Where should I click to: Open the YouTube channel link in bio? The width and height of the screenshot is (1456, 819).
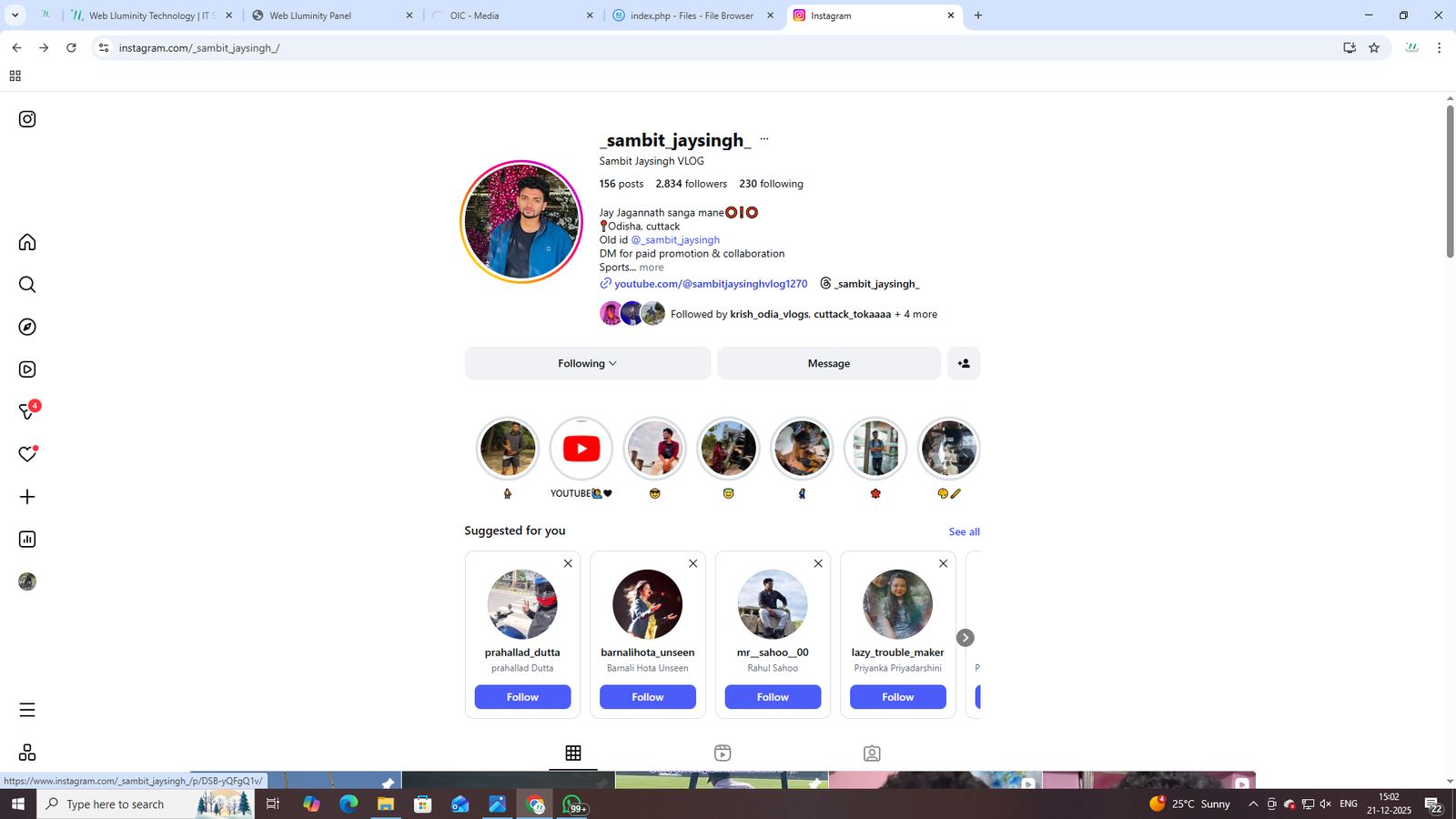coord(710,284)
